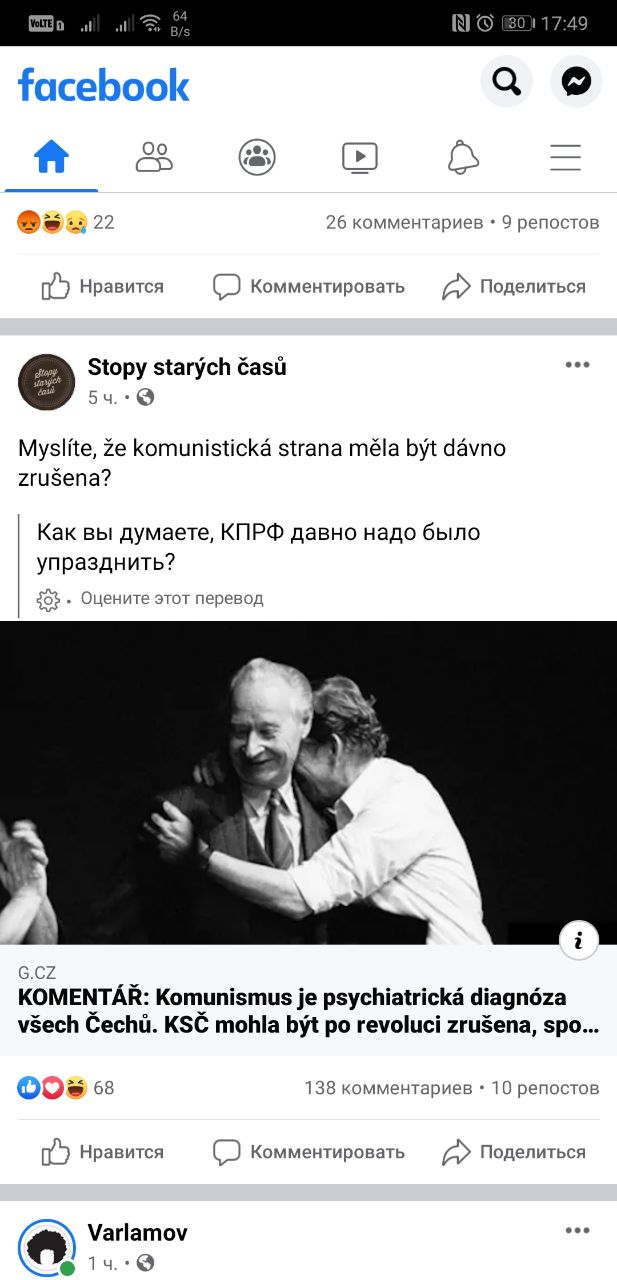Open Friends tab icon
The width and height of the screenshot is (617, 1280).
[x=154, y=157]
